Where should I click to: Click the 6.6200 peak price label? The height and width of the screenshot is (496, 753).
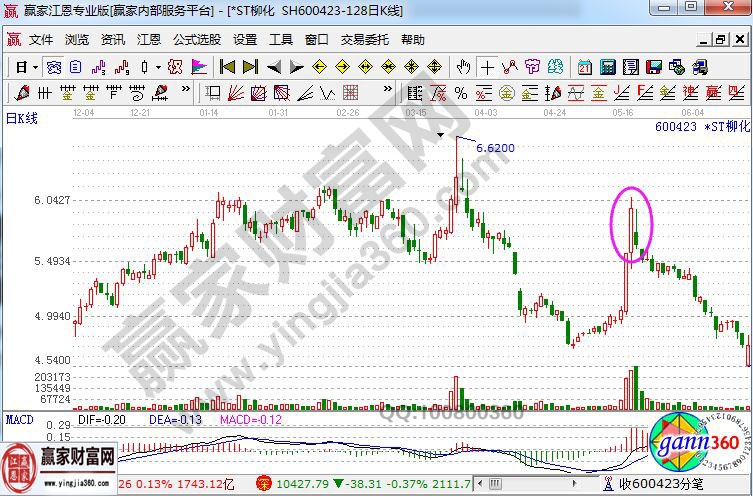[495, 147]
